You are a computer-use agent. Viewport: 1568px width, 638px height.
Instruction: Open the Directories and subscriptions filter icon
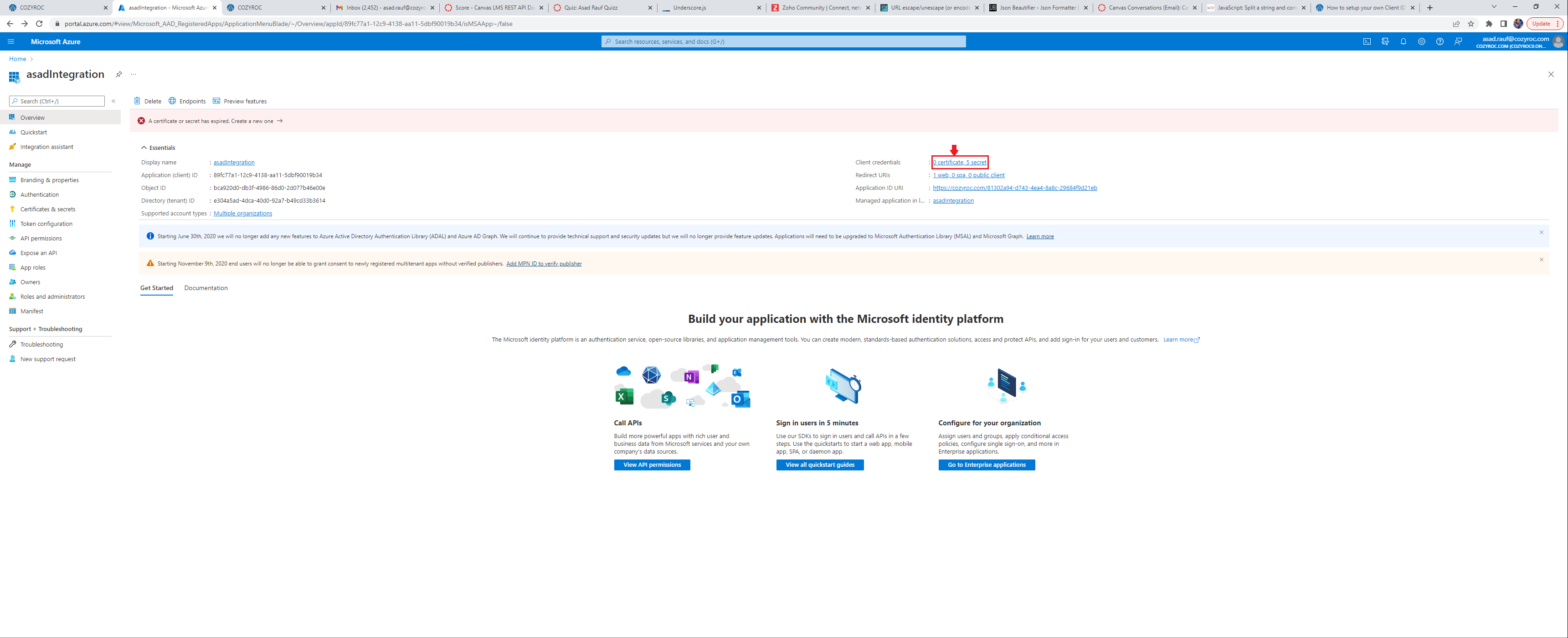(x=1385, y=41)
